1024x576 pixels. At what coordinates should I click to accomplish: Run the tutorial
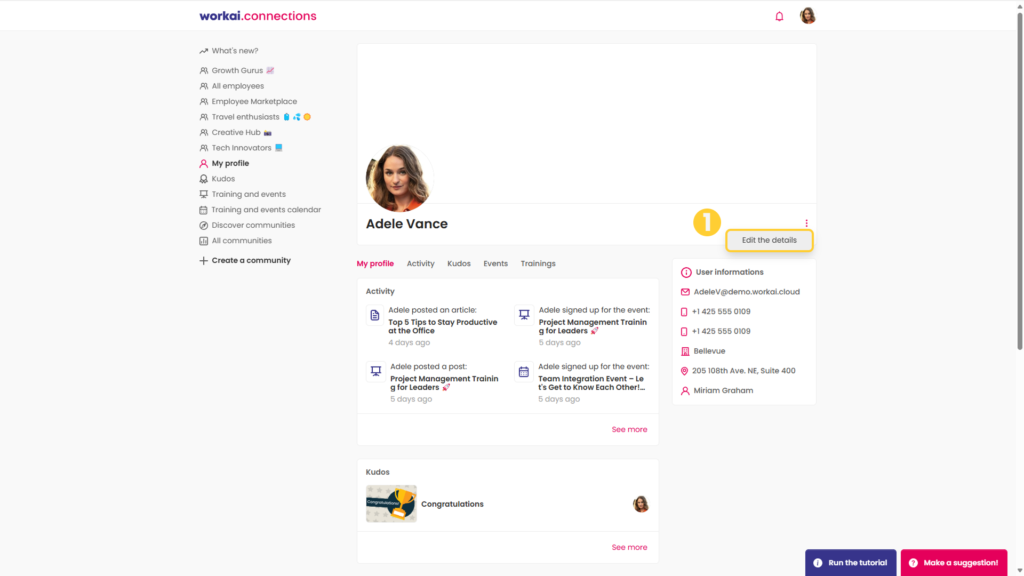point(850,562)
